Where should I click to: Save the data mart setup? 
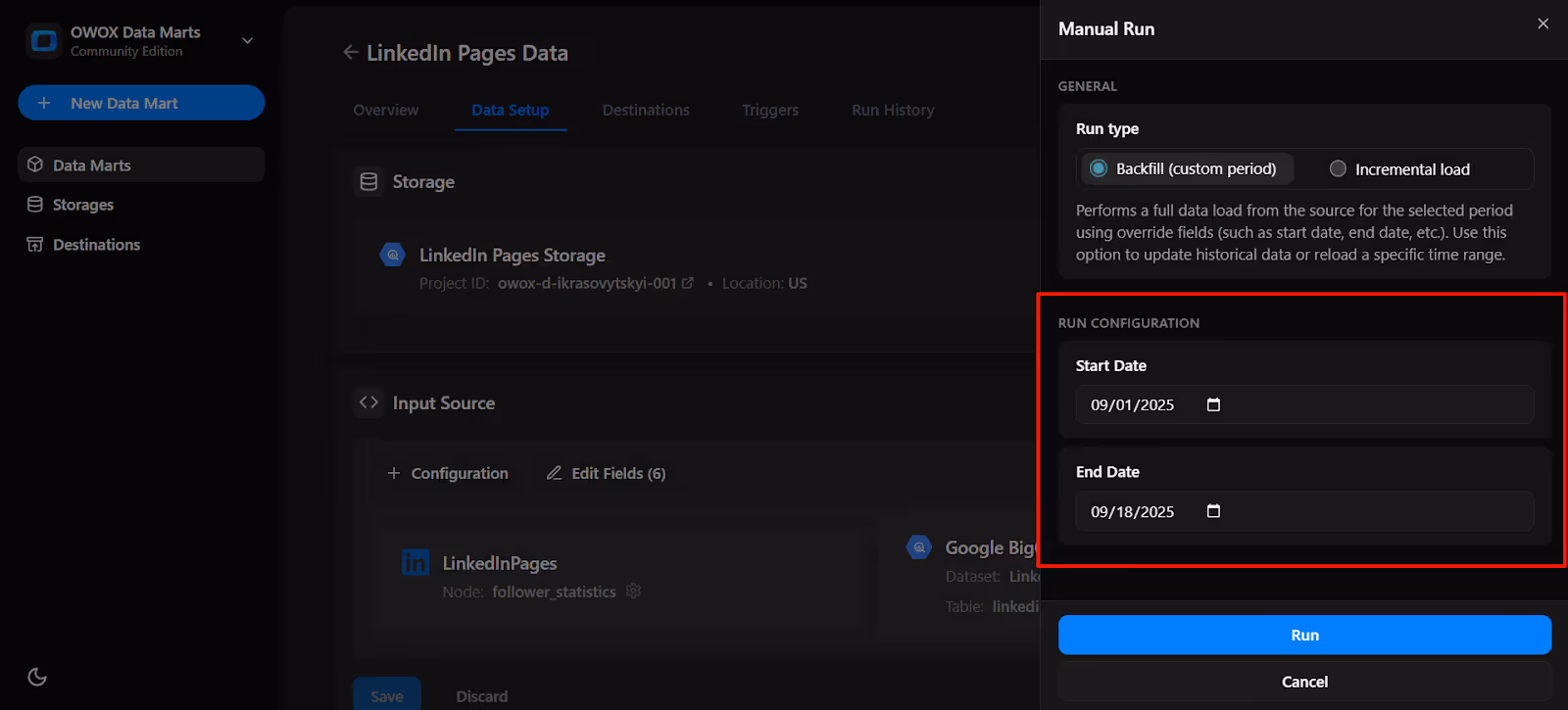click(387, 696)
